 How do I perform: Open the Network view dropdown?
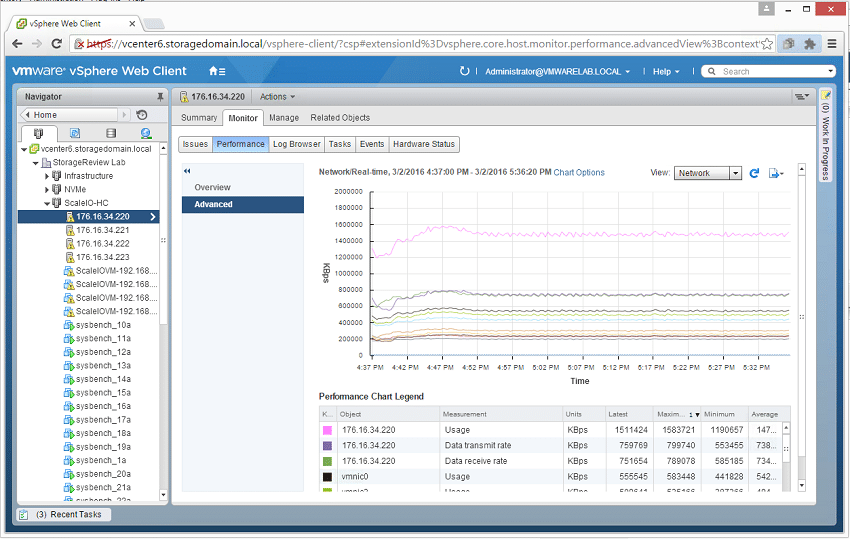click(x=735, y=173)
